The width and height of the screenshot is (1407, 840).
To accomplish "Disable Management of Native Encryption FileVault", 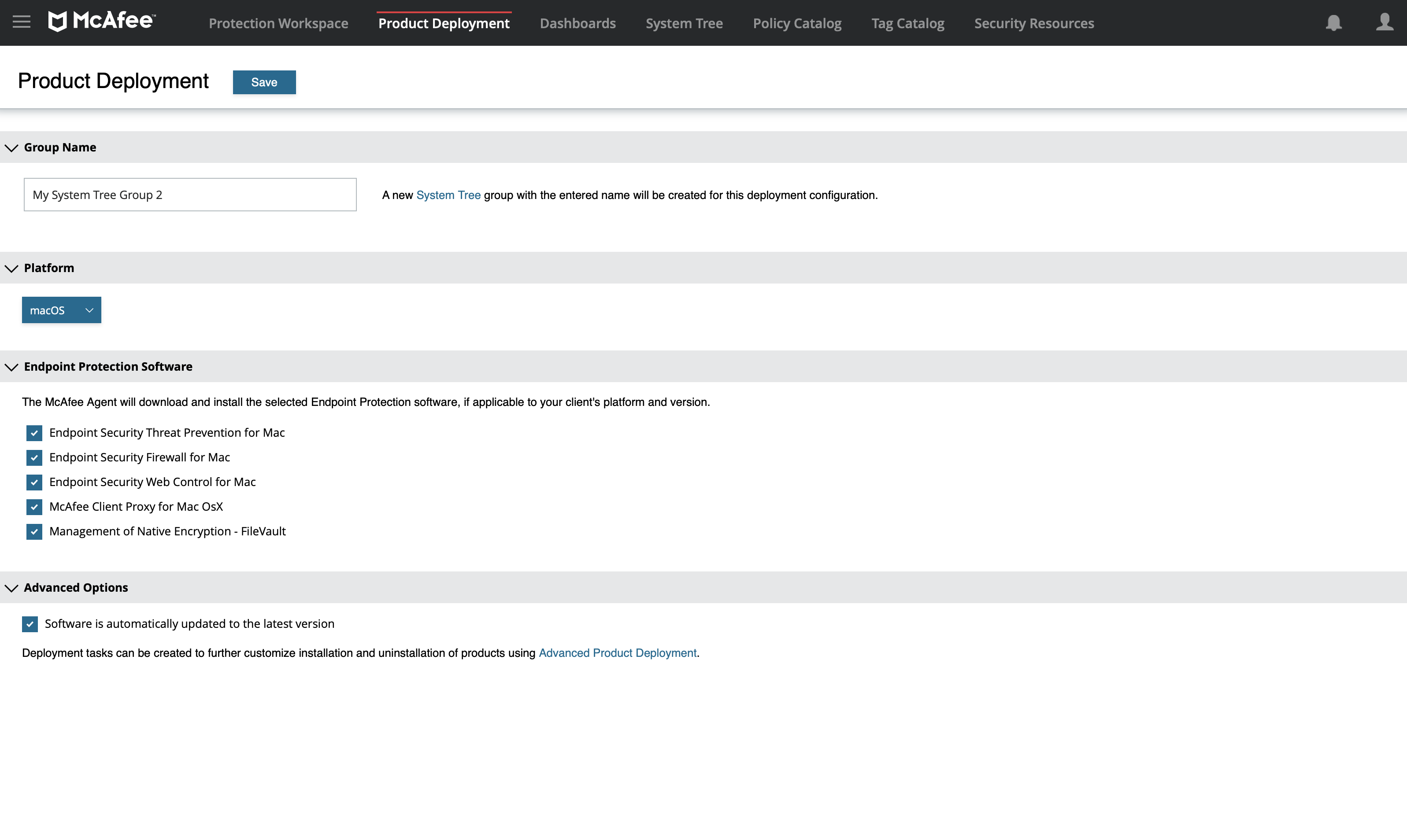I will click(x=33, y=531).
